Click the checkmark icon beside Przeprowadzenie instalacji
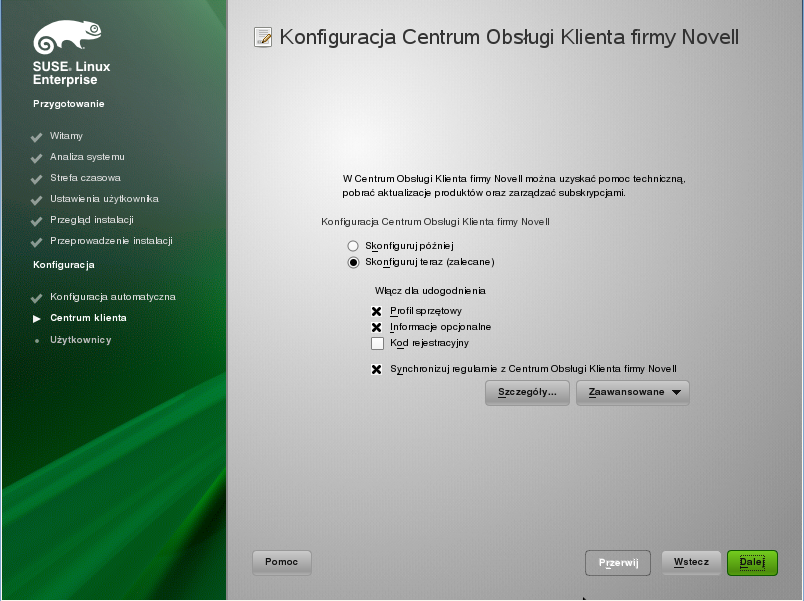Screen dimensions: 804x601 36,242
